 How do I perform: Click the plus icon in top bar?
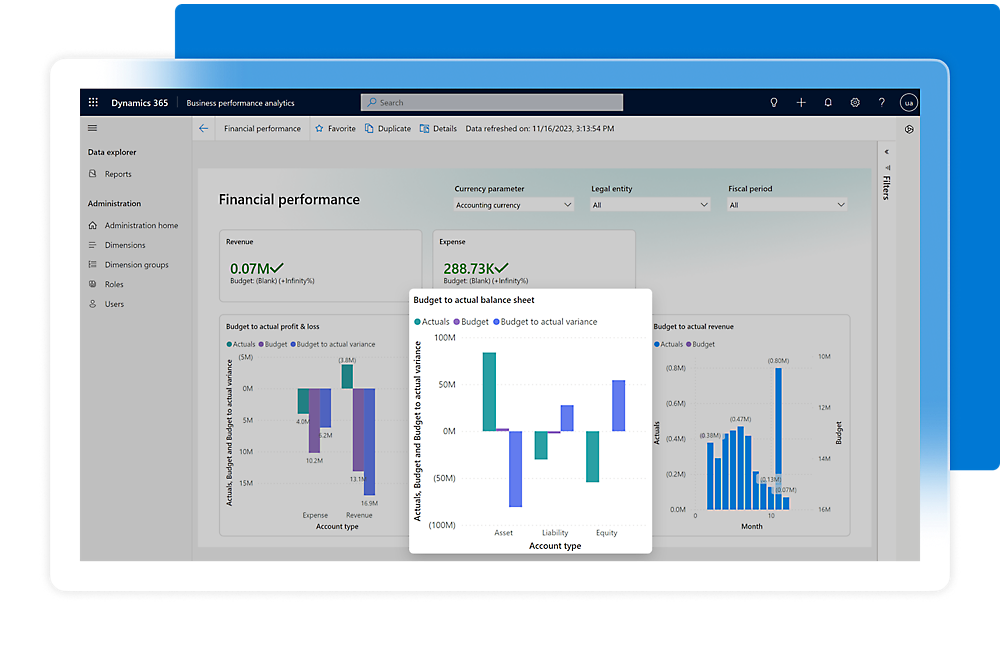(800, 102)
